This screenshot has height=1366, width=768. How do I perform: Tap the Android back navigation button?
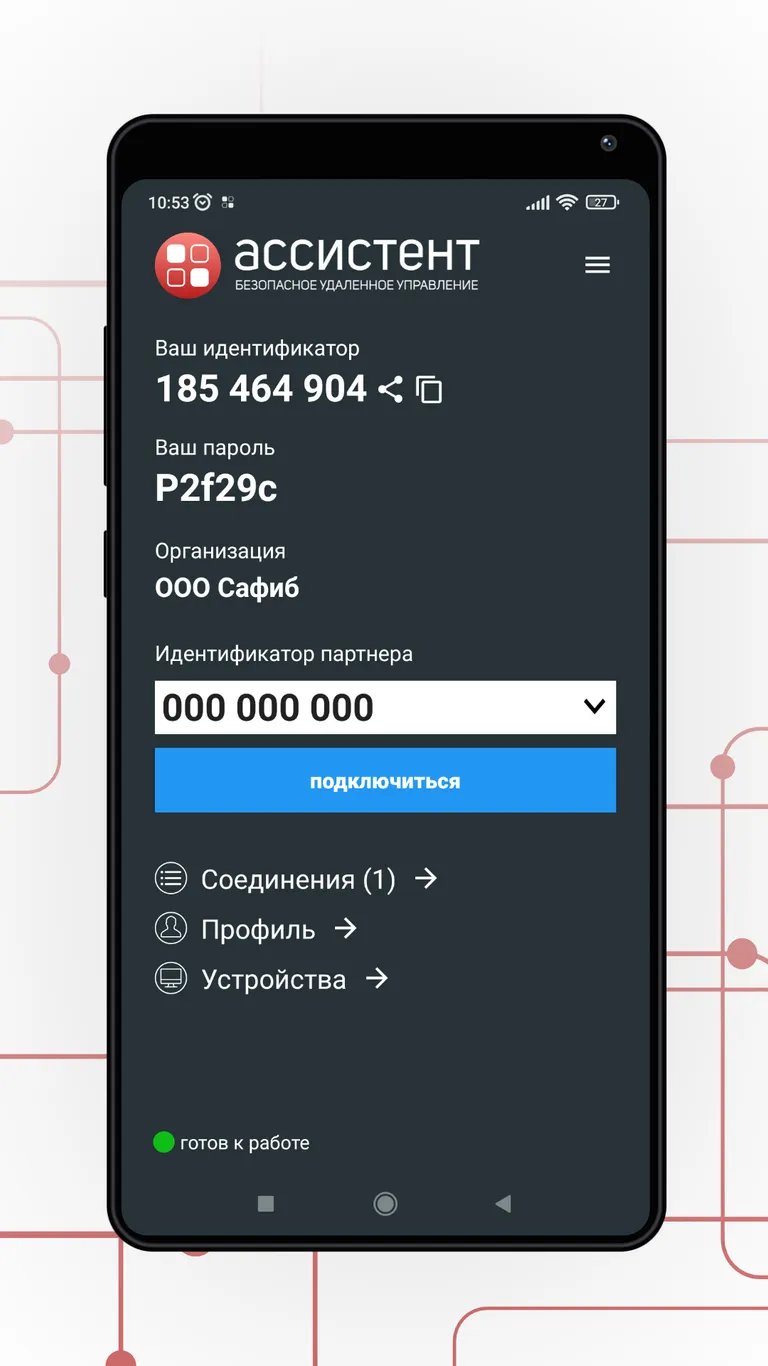click(x=503, y=1204)
